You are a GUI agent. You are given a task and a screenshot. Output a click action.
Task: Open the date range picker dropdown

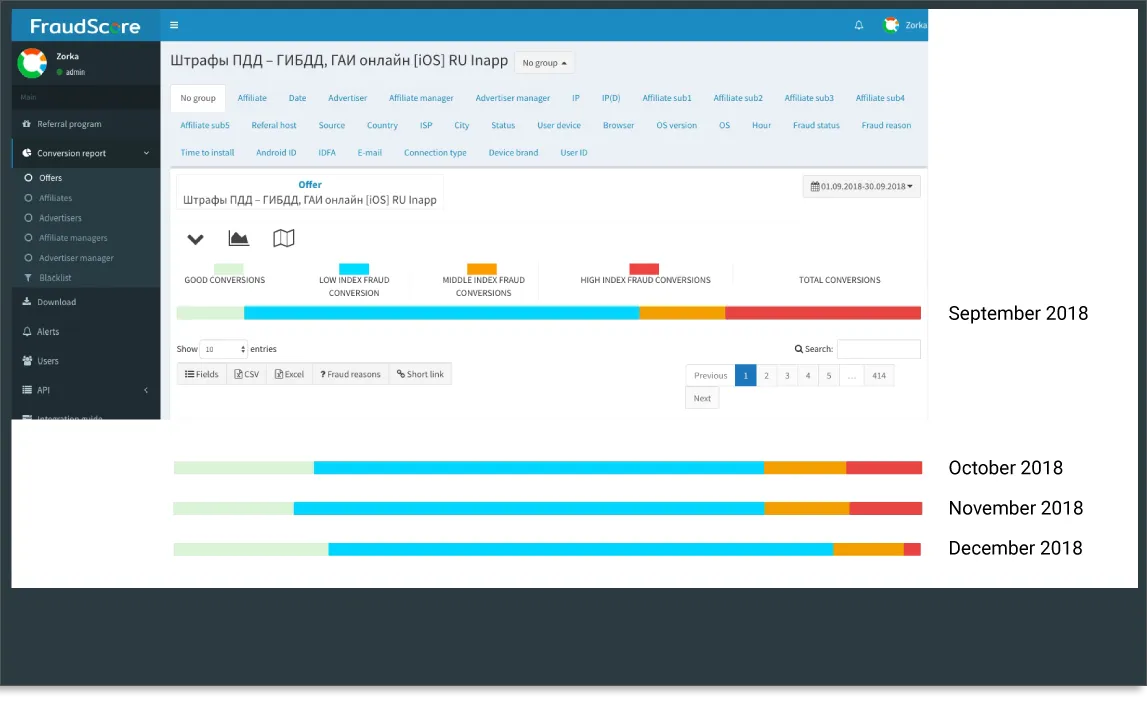(861, 186)
